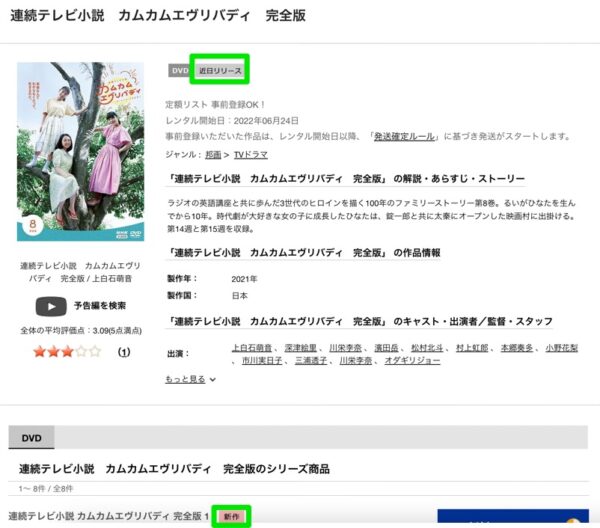Open the 邦画 genre link
Screen dimensions: 600x528
pyautogui.click(x=213, y=155)
